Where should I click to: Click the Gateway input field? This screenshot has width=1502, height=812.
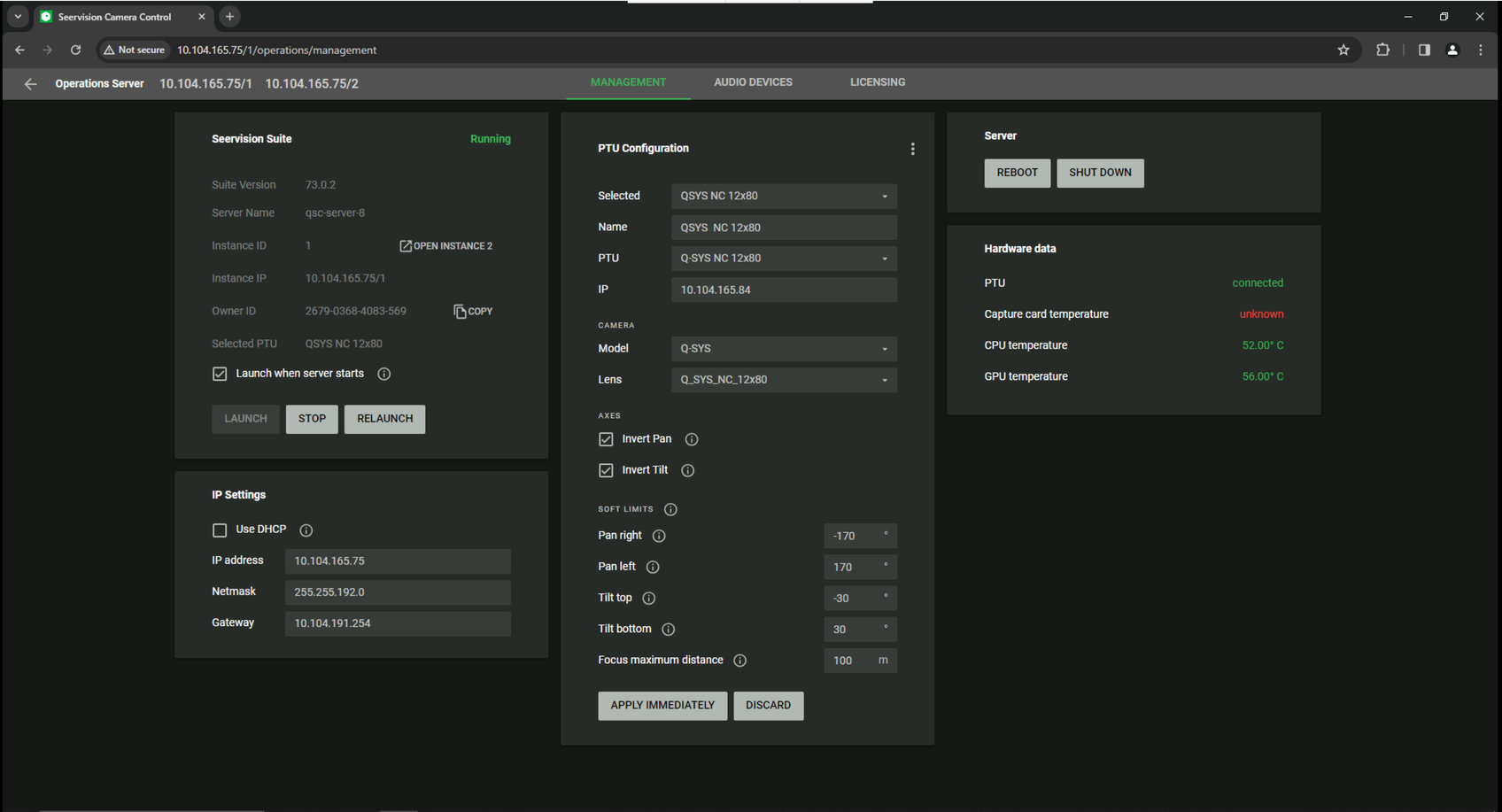pos(397,623)
